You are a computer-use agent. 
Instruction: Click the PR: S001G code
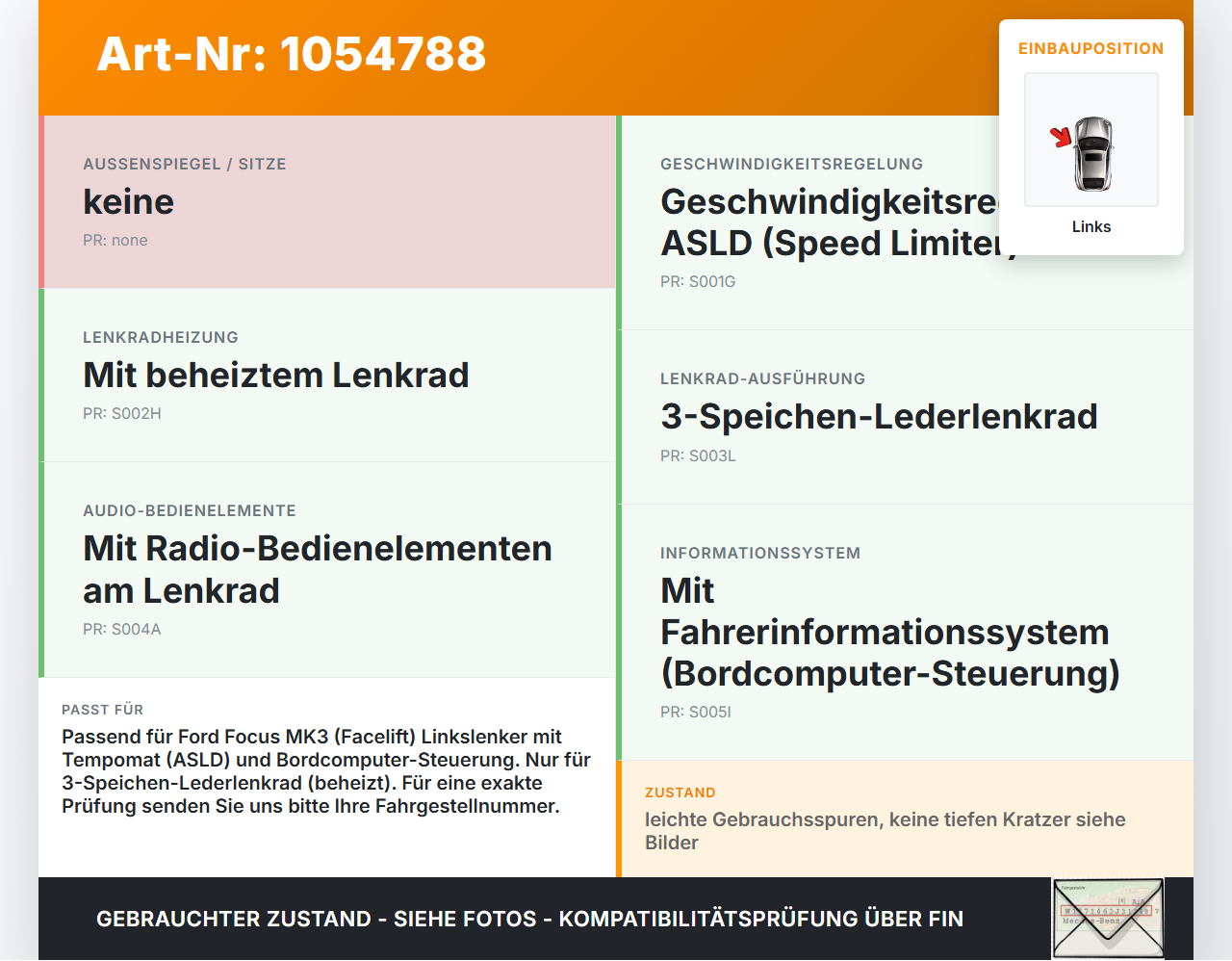[x=698, y=281]
